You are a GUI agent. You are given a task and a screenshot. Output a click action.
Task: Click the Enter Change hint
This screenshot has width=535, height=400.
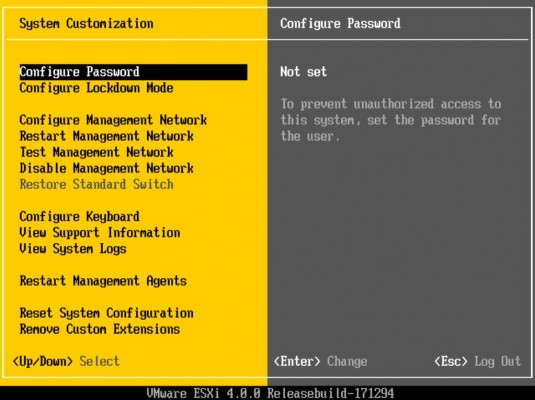click(320, 361)
